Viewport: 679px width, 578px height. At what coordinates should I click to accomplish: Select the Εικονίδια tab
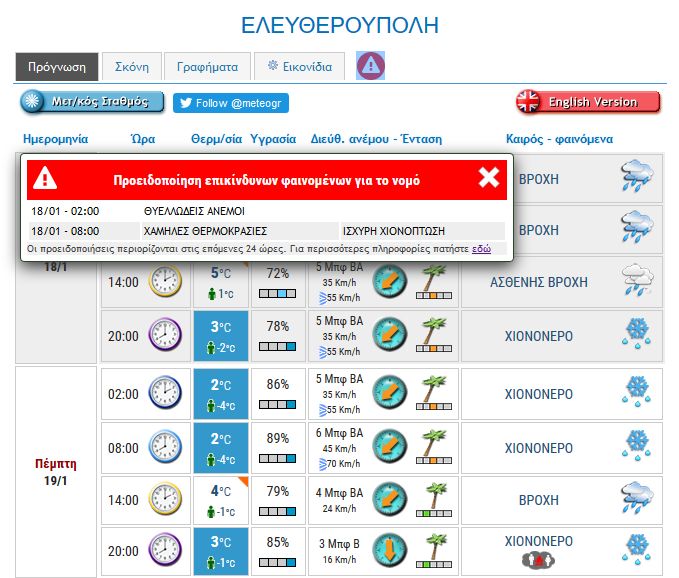299,67
